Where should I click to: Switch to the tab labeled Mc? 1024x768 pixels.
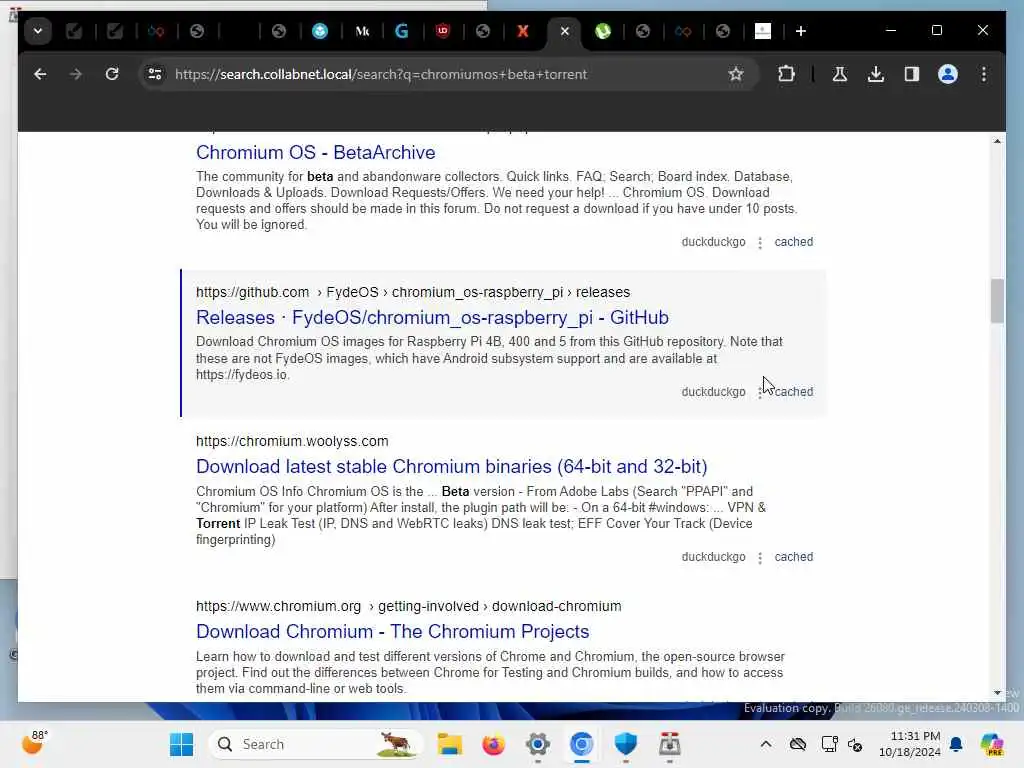pos(362,31)
